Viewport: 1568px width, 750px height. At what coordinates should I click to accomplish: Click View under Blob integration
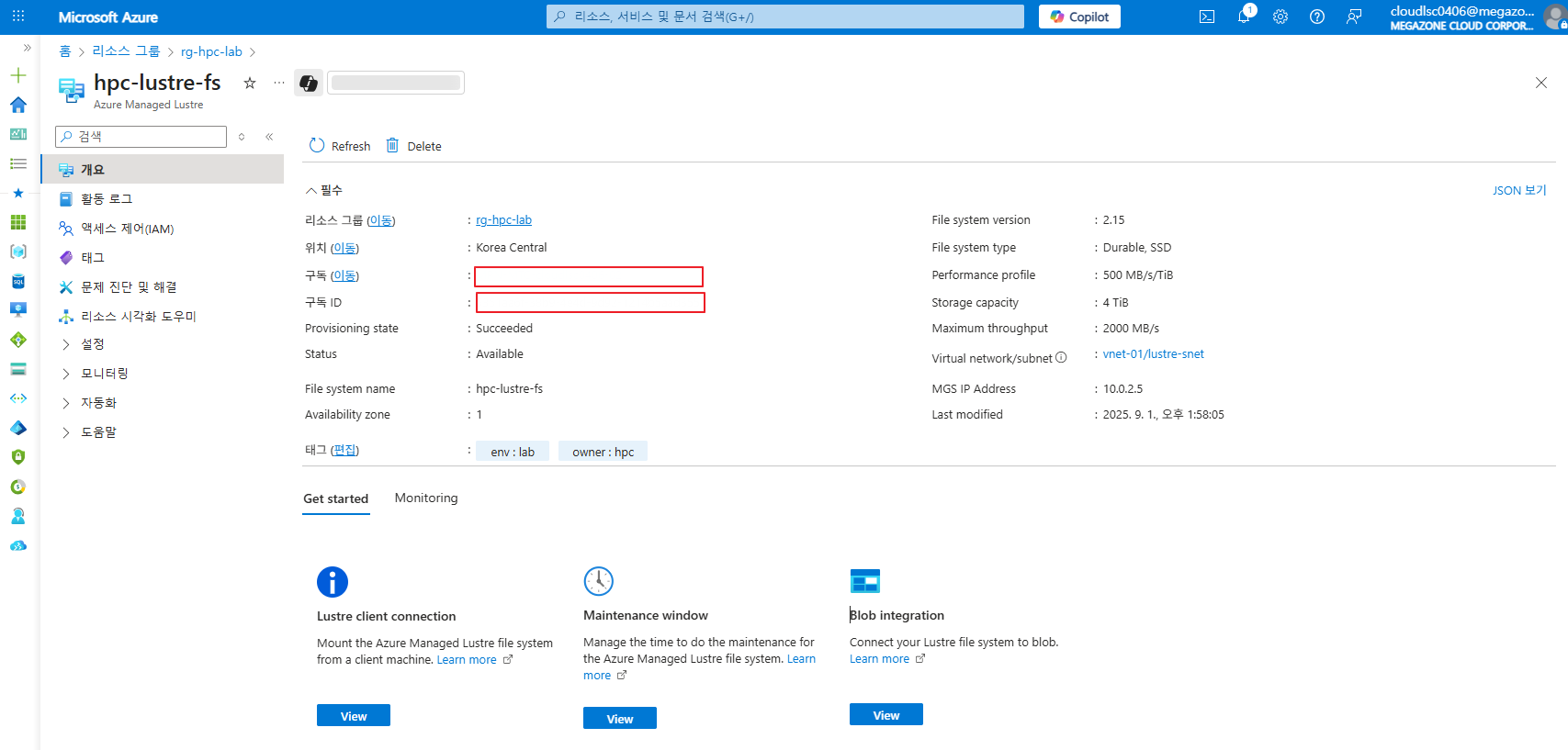point(886,715)
